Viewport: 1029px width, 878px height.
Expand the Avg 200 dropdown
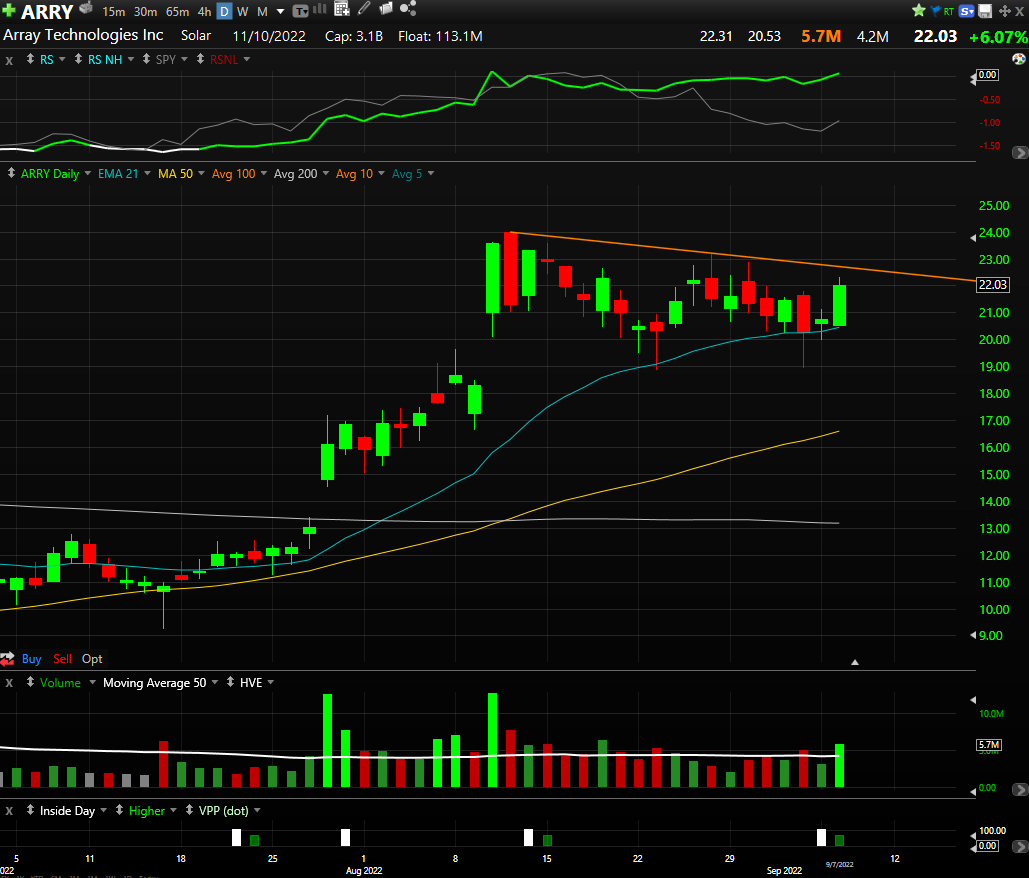[326, 173]
